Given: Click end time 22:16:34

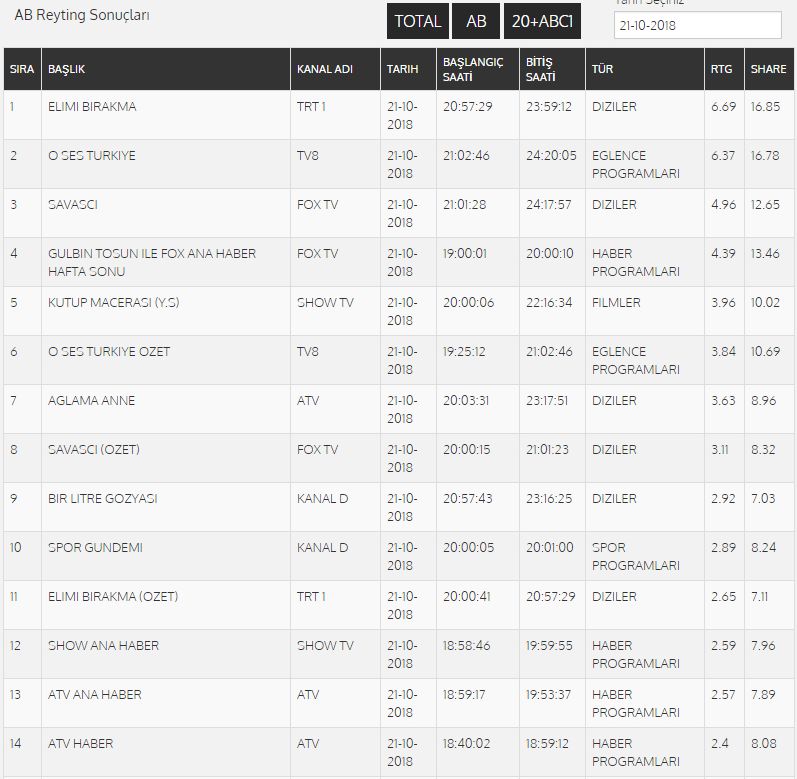Looking at the screenshot, I should pos(549,302).
